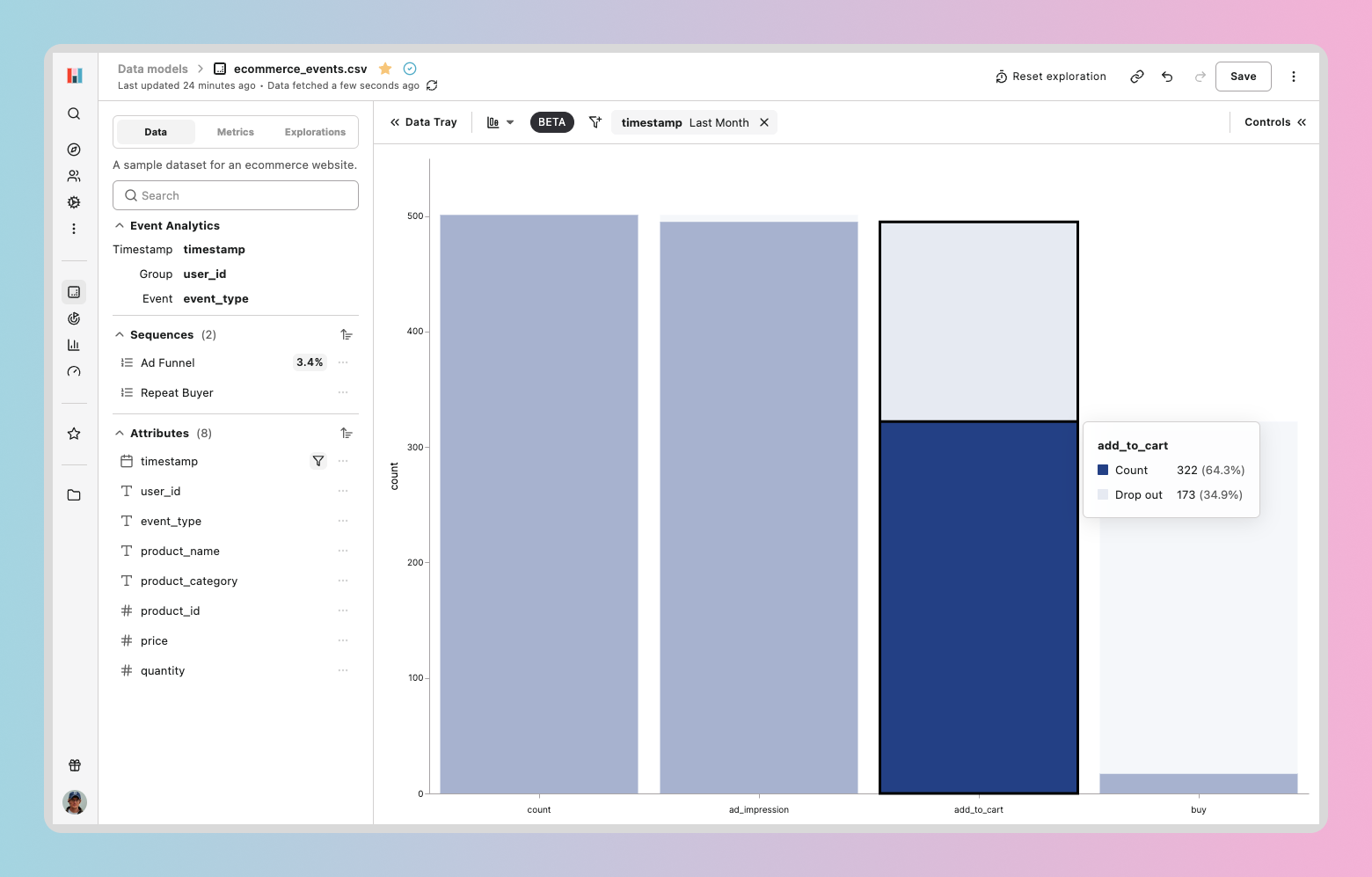The image size is (1372, 877).
Task: Open the metrics circular icon in sidebar
Action: (74, 318)
